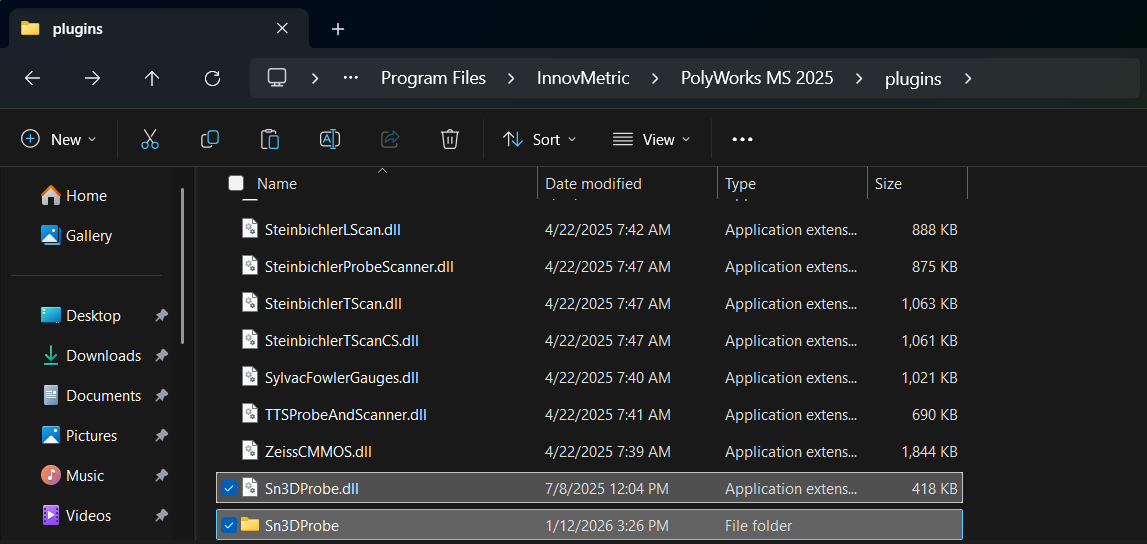The width and height of the screenshot is (1147, 544).
Task: Add a new tab with plus icon
Action: click(x=337, y=29)
